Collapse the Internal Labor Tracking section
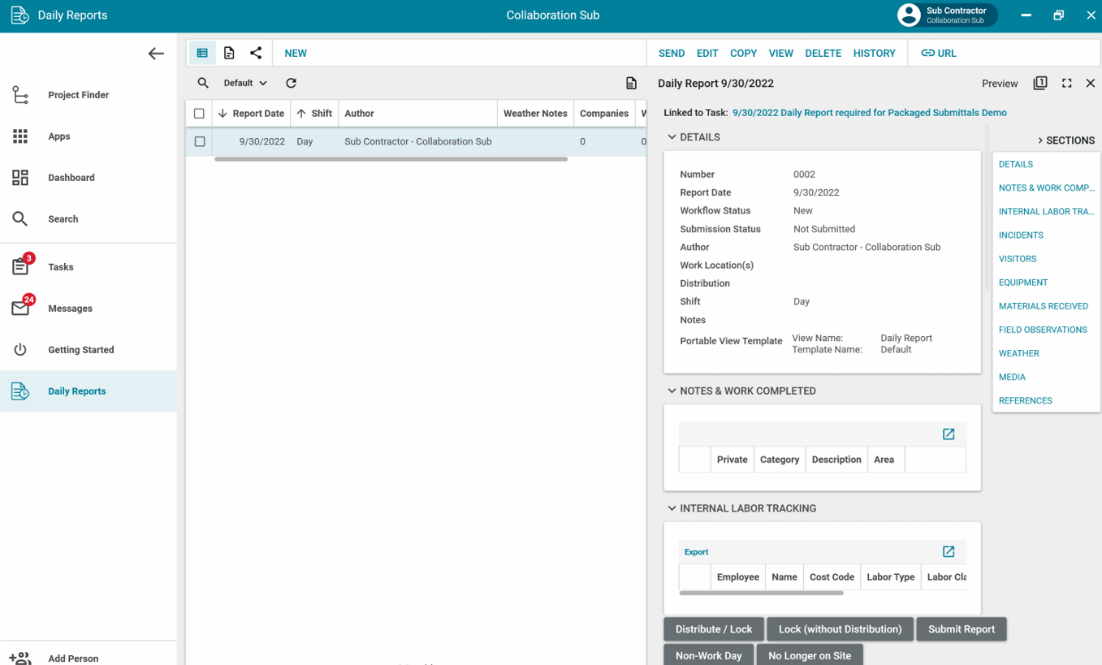 [x=672, y=508]
